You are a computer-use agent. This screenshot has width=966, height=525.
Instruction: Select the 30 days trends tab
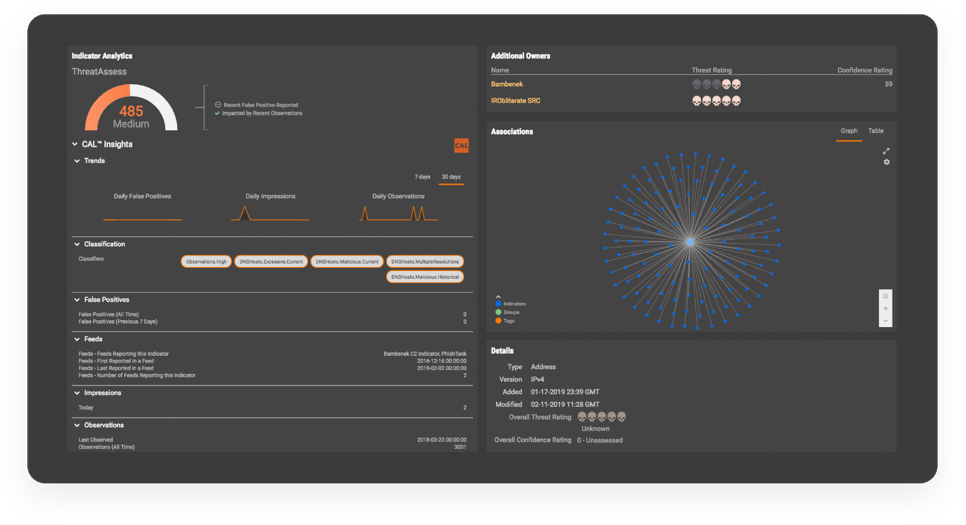pos(451,177)
